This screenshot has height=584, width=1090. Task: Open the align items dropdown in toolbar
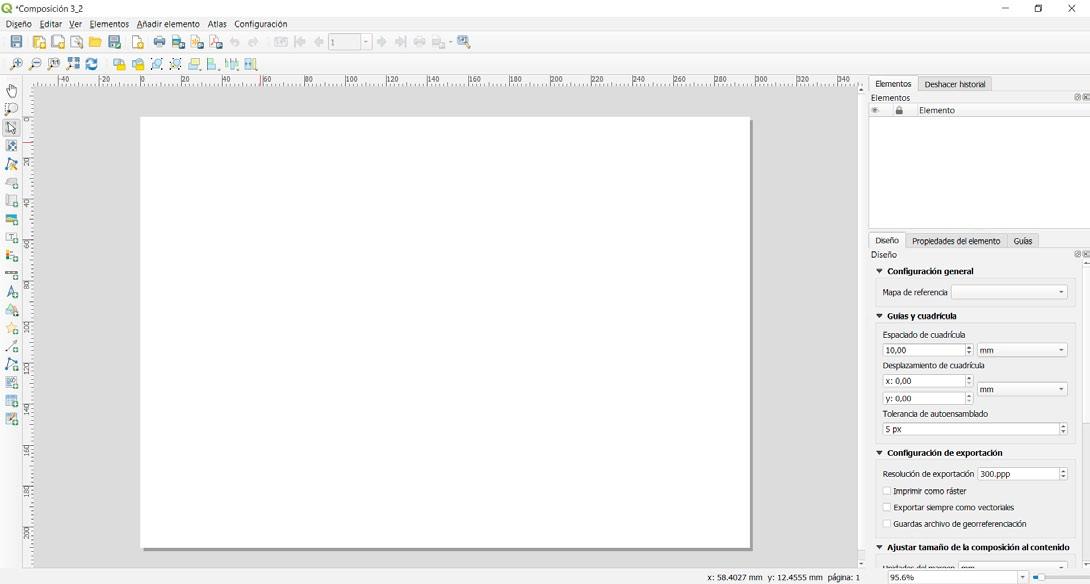213,64
